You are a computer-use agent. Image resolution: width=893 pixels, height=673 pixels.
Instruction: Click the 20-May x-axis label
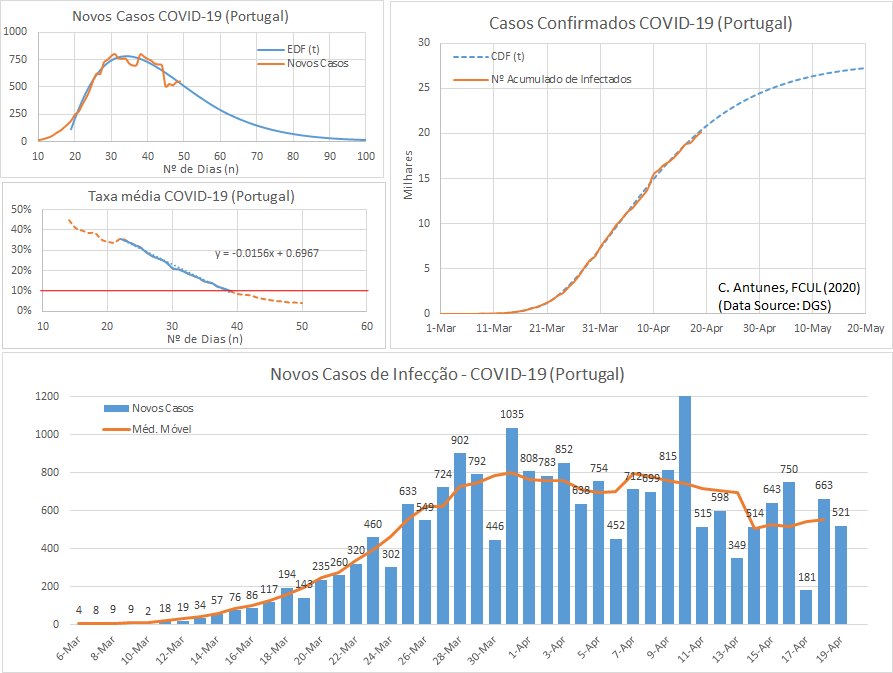[x=864, y=327]
